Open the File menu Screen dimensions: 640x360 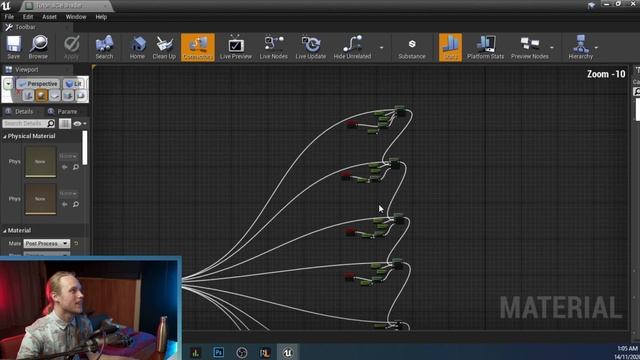(9, 17)
